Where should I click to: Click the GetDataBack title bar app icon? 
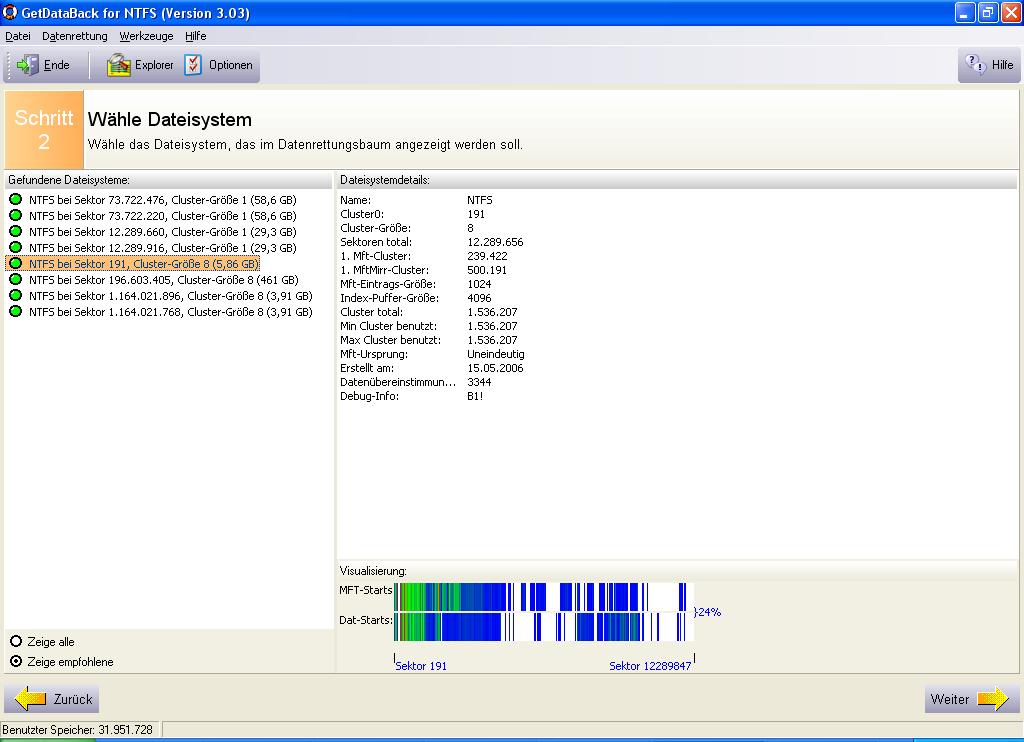pyautogui.click(x=10, y=12)
